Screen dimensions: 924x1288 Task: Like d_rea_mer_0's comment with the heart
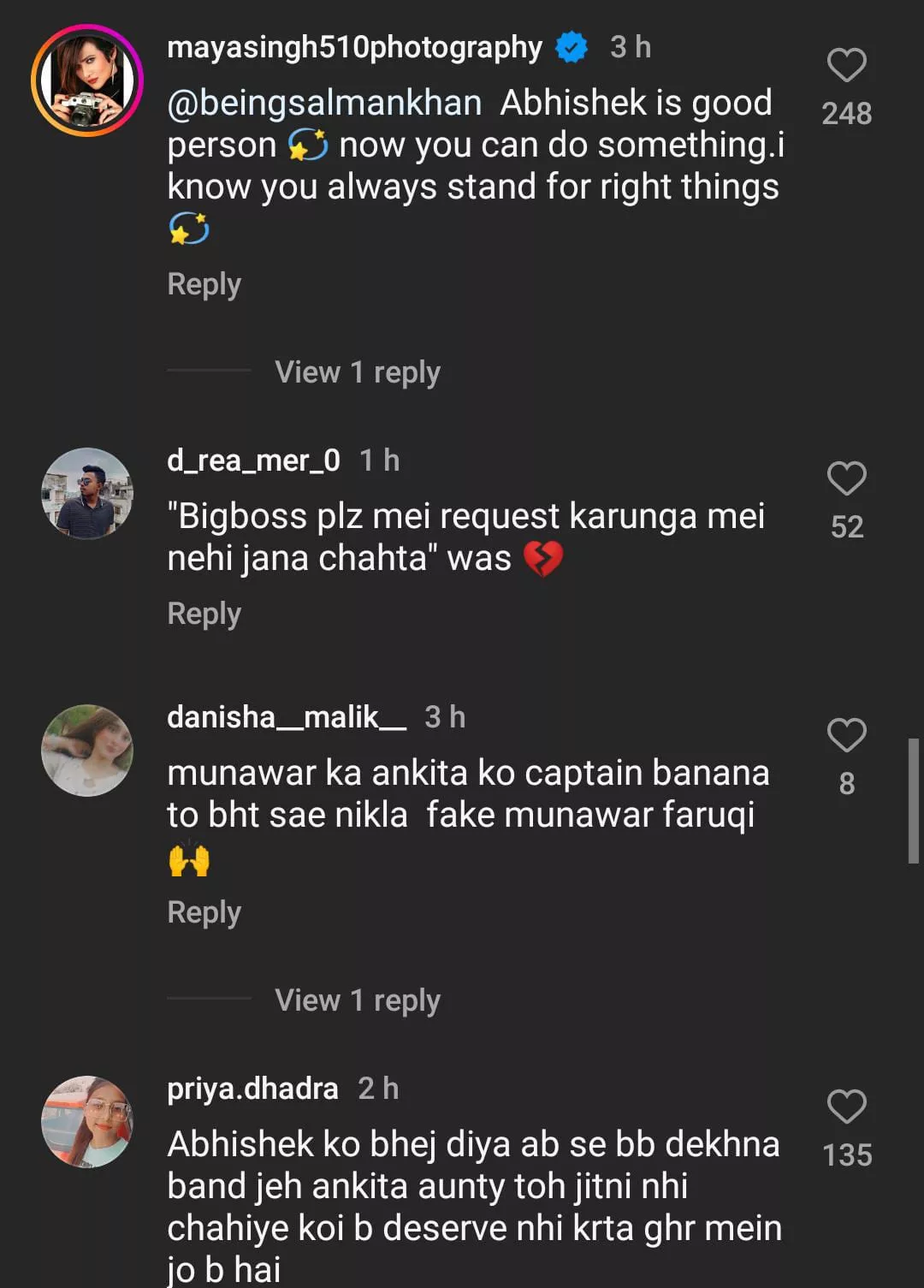pyautogui.click(x=846, y=479)
